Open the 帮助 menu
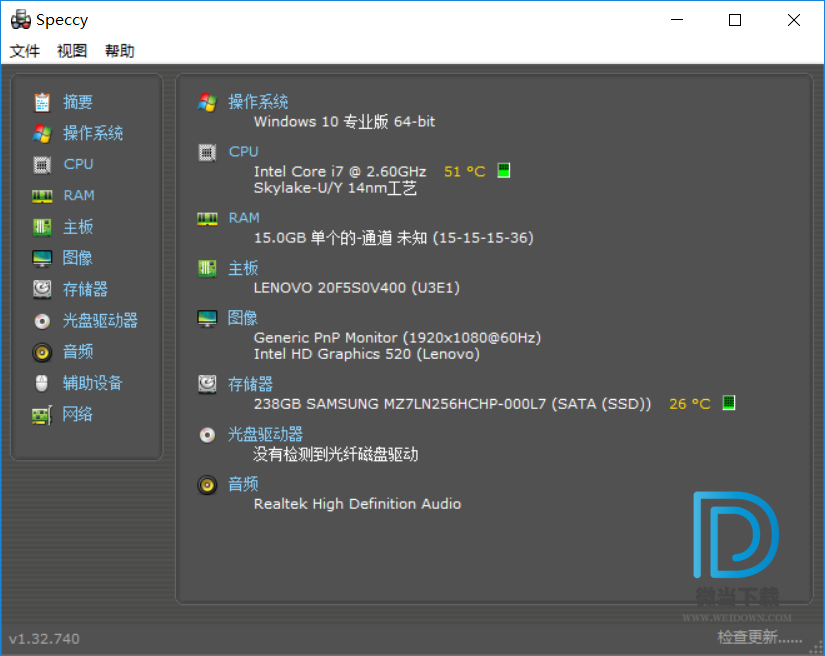The height and width of the screenshot is (656, 825). 119,51
